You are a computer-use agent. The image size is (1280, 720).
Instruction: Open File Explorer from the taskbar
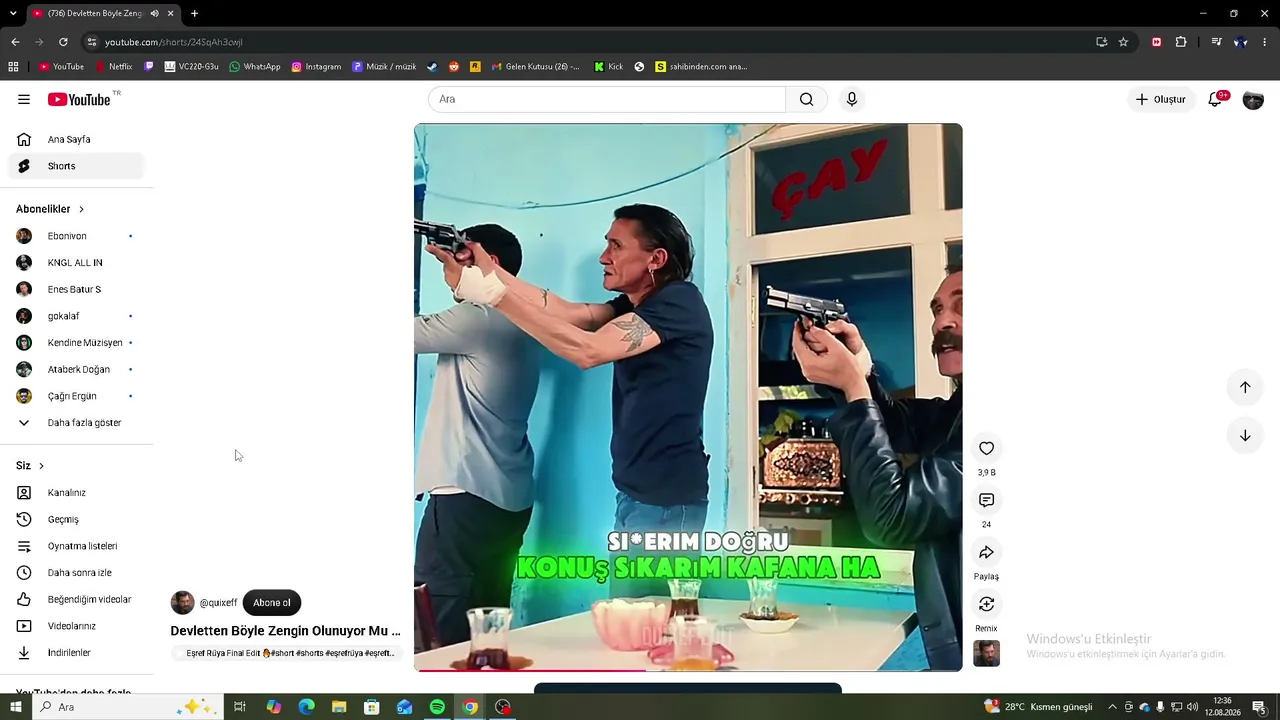tap(338, 707)
